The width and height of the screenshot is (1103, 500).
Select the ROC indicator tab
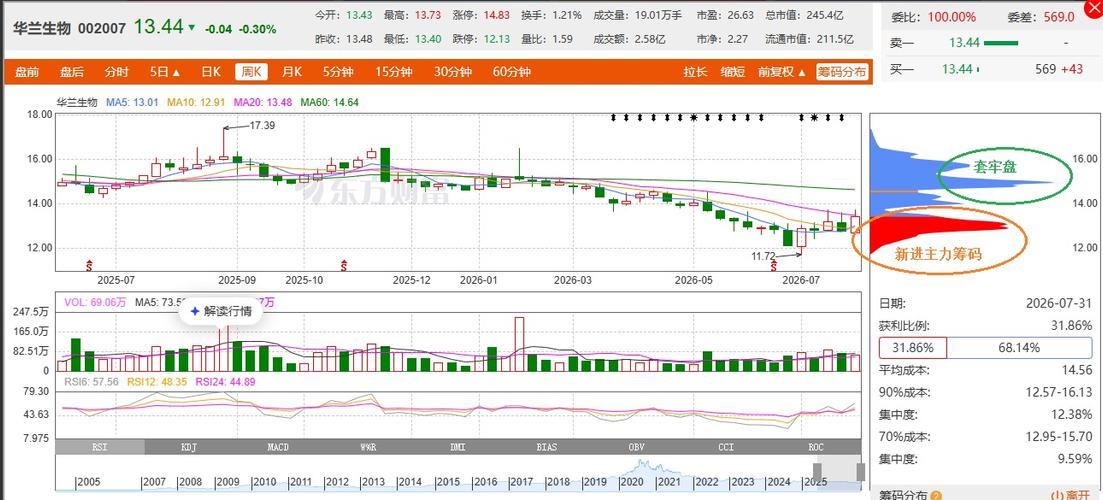(x=816, y=447)
